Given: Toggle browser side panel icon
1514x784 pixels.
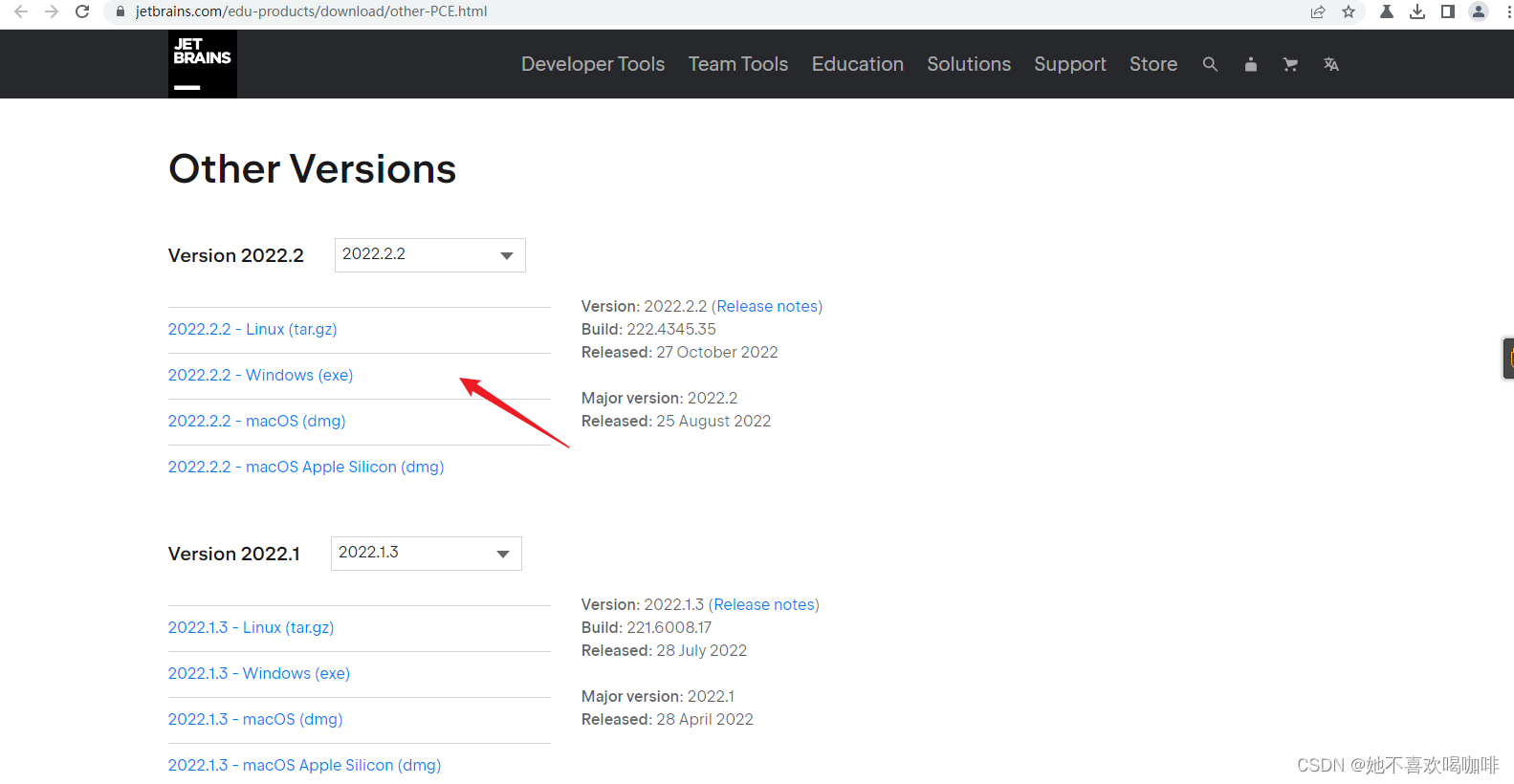Looking at the screenshot, I should (1448, 11).
